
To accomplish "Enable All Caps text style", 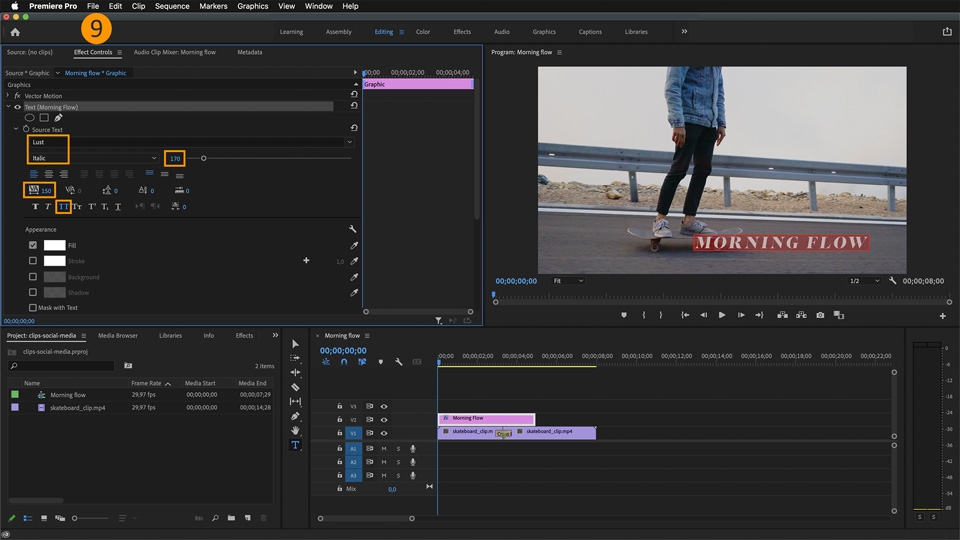I will (64, 207).
